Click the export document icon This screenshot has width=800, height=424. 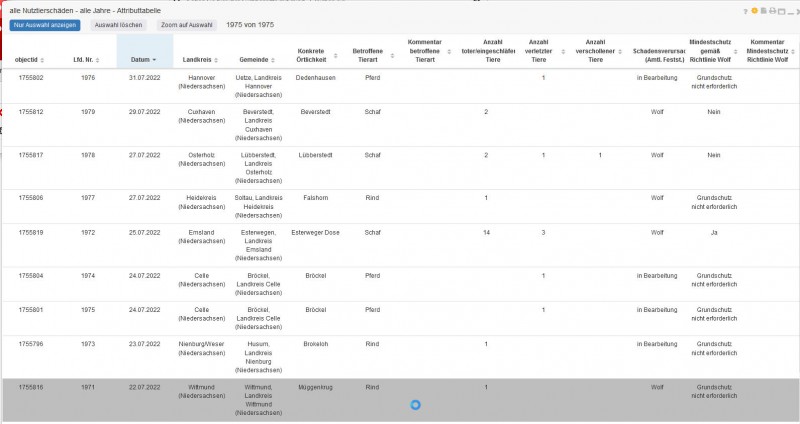(764, 11)
